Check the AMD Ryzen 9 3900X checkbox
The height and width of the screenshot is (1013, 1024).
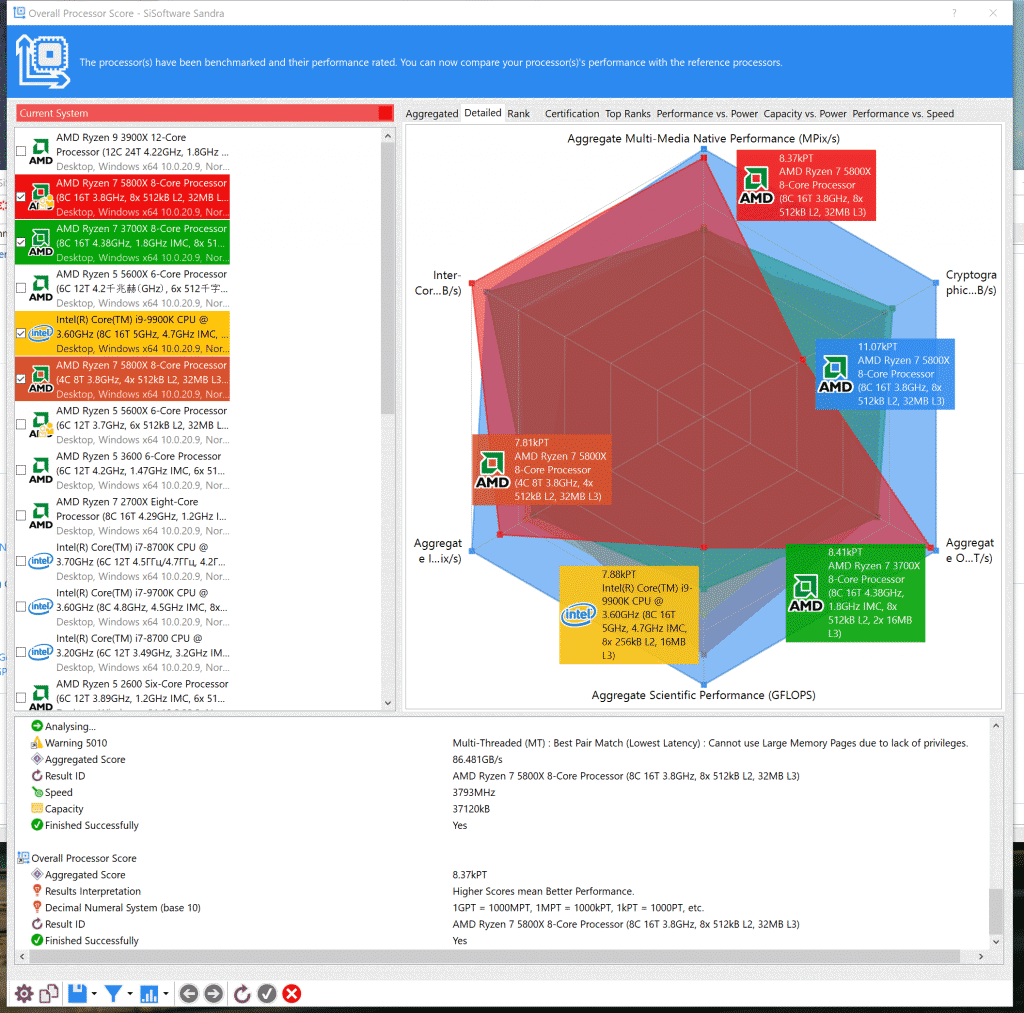(x=21, y=152)
